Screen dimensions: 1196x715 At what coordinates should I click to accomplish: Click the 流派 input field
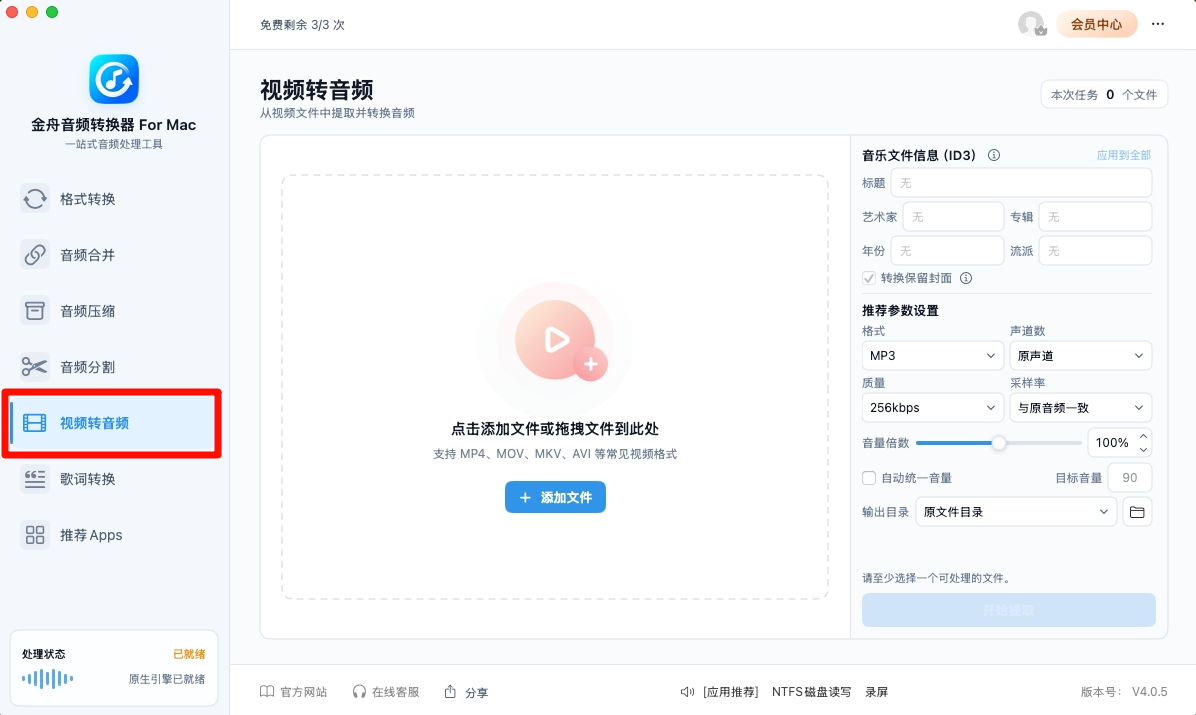(x=1095, y=250)
